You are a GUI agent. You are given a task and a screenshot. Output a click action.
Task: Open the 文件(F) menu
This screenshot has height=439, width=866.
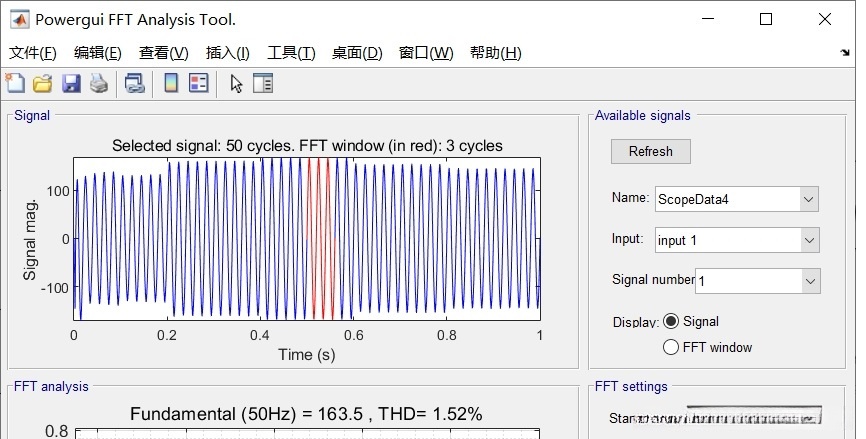pos(33,53)
